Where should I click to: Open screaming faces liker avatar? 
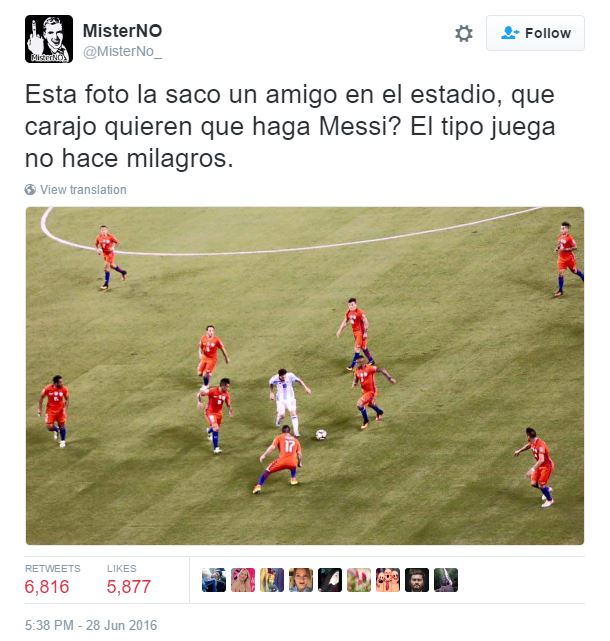click(388, 580)
